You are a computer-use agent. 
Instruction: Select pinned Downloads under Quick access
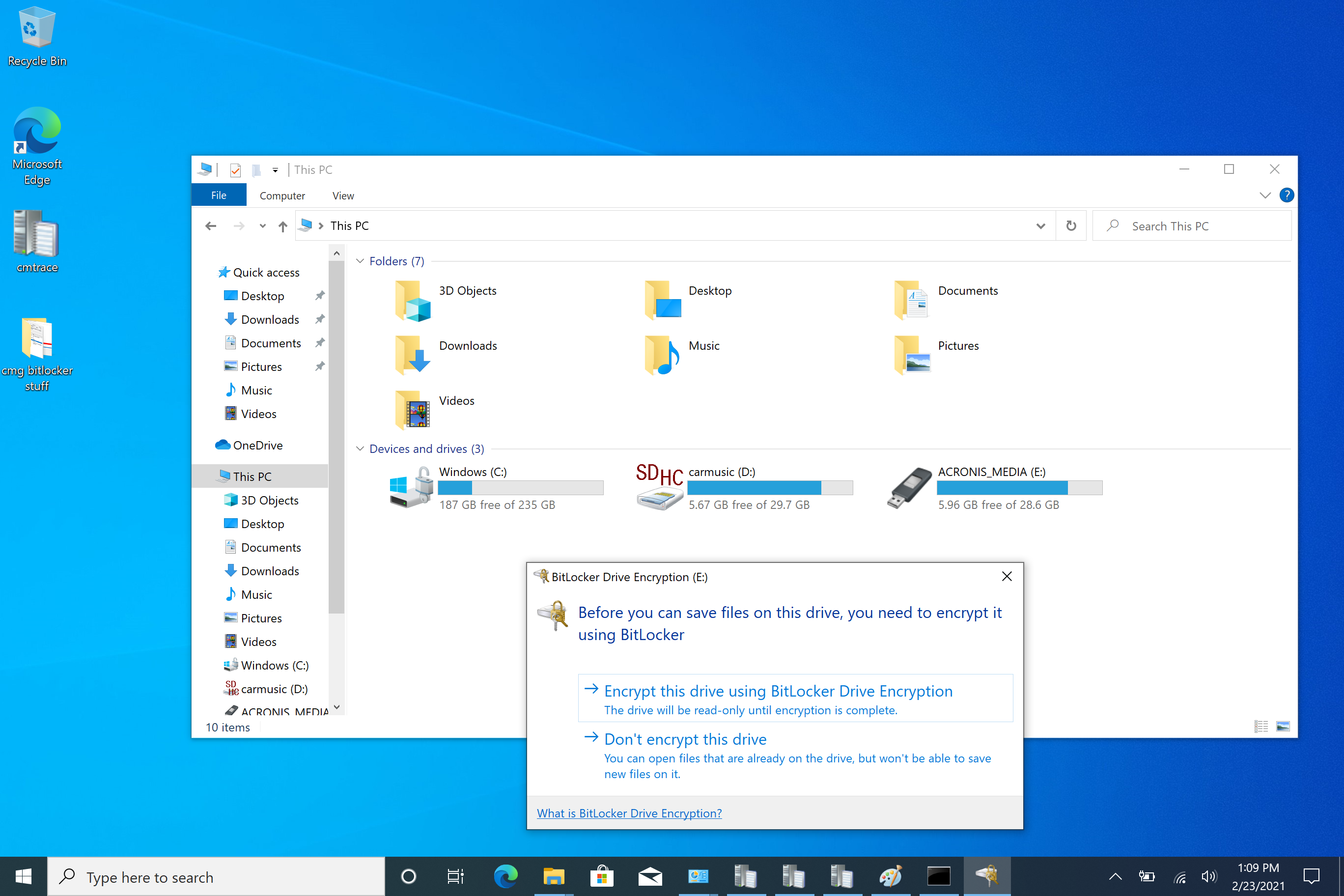coord(261,319)
